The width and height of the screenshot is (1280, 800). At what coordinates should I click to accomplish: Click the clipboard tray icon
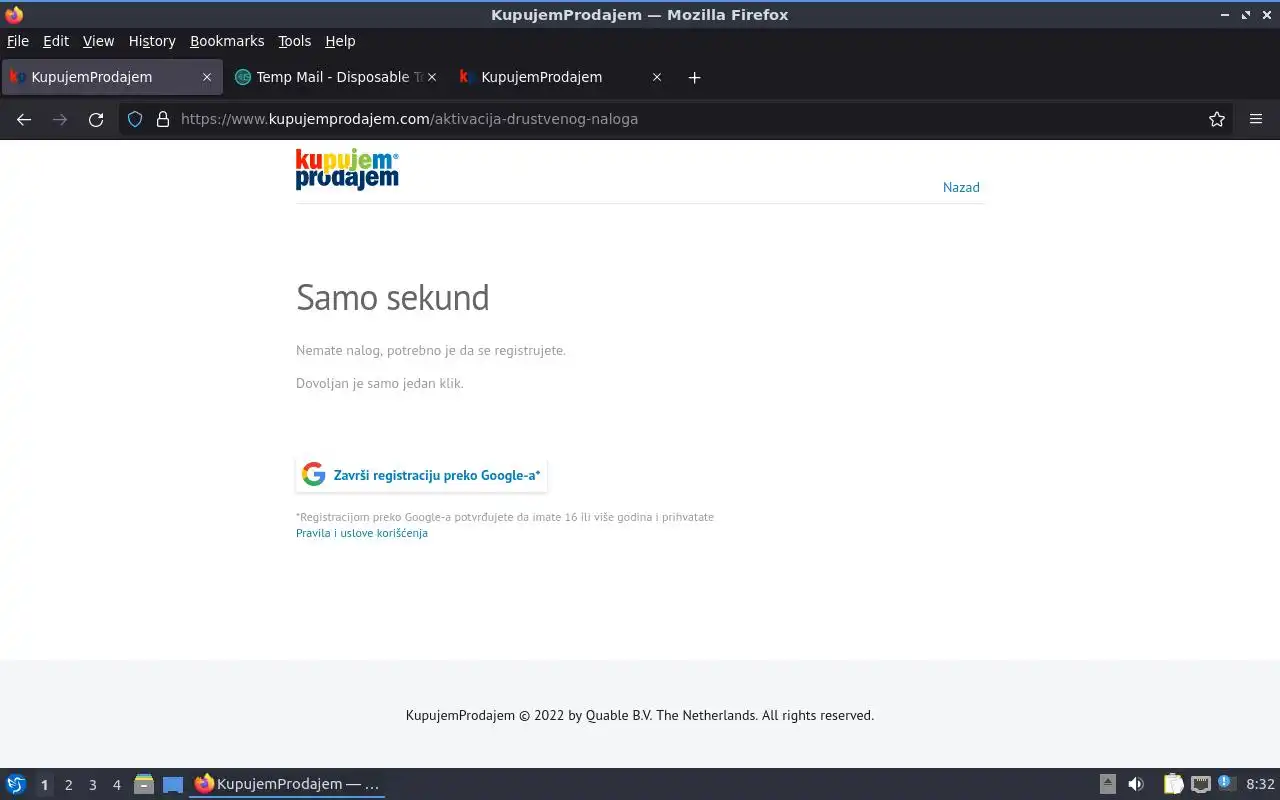pos(1174,785)
